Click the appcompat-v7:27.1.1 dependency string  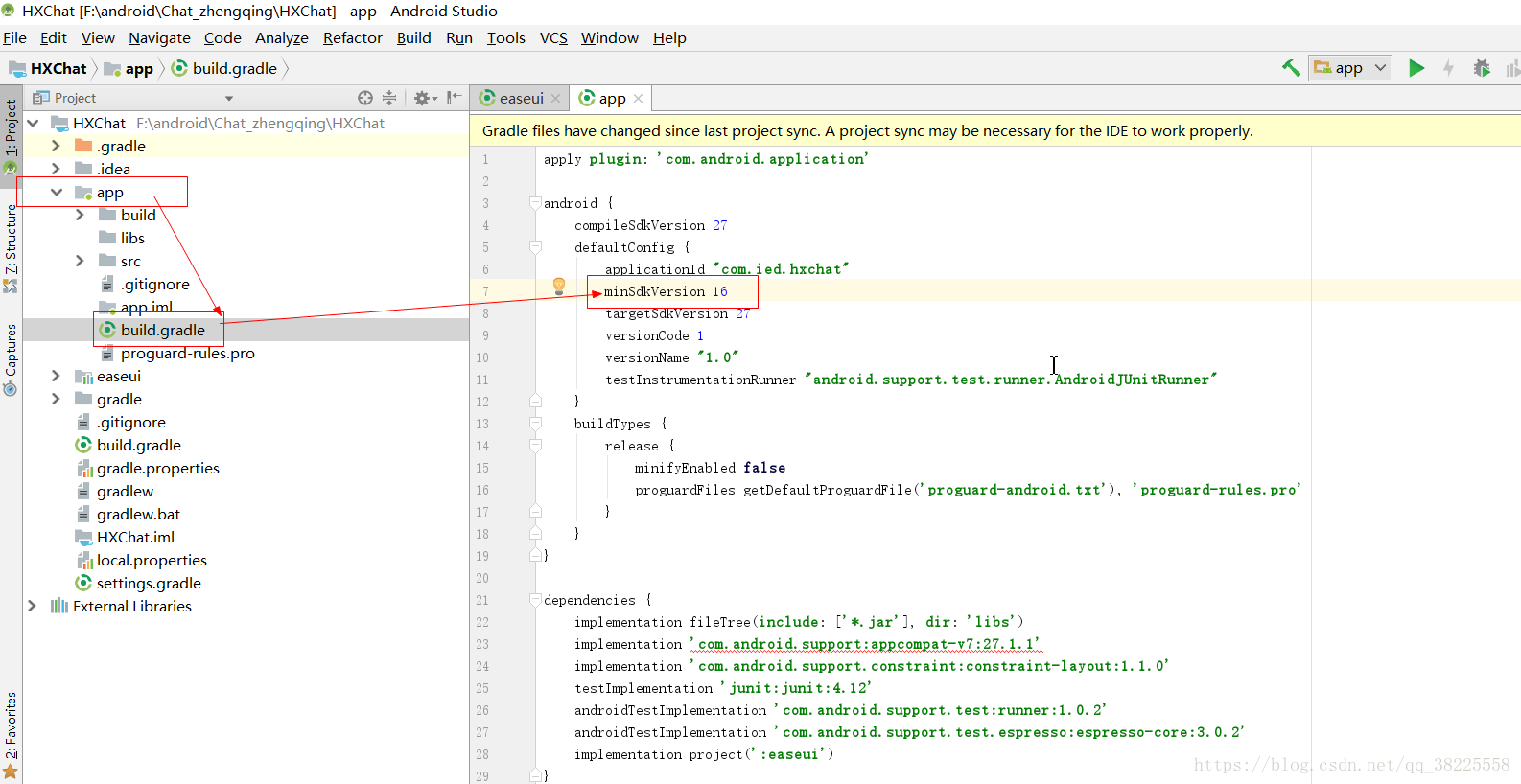click(x=865, y=644)
